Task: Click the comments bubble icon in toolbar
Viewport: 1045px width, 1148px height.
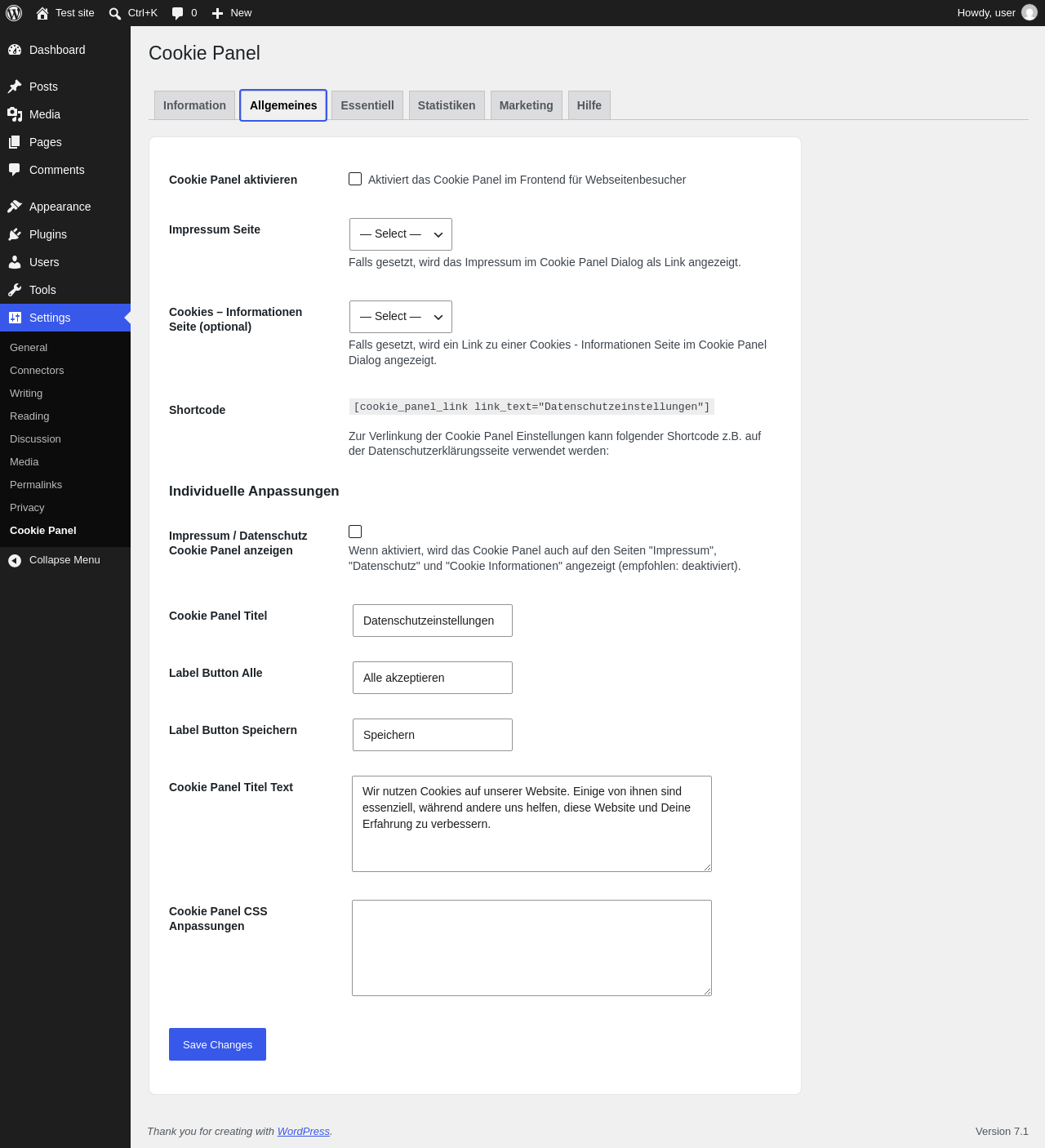Action: click(x=178, y=13)
